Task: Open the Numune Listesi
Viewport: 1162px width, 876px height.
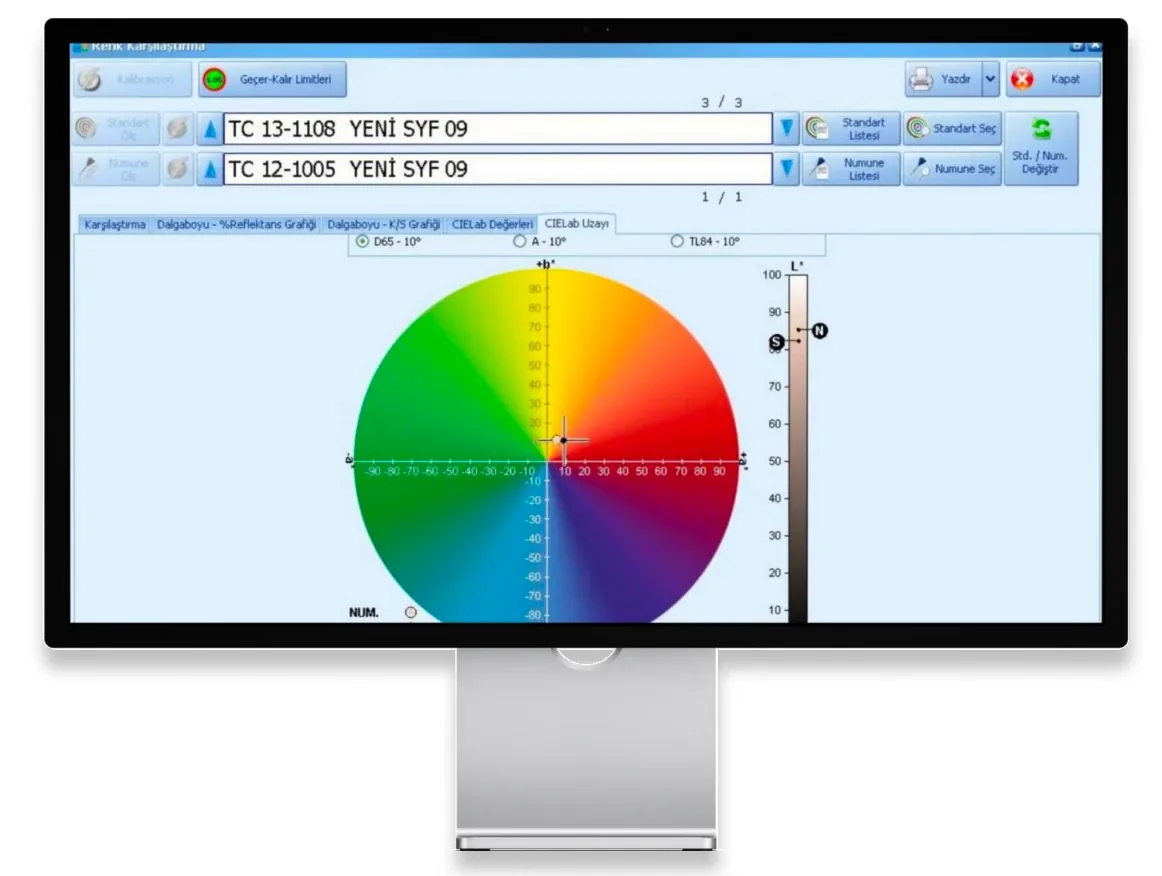Action: tap(851, 169)
